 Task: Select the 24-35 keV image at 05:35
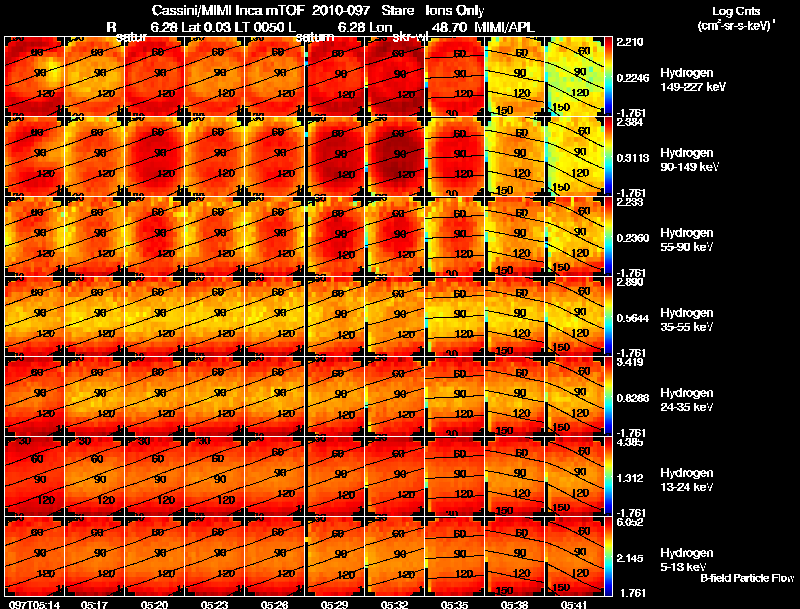pyautogui.click(x=454, y=396)
